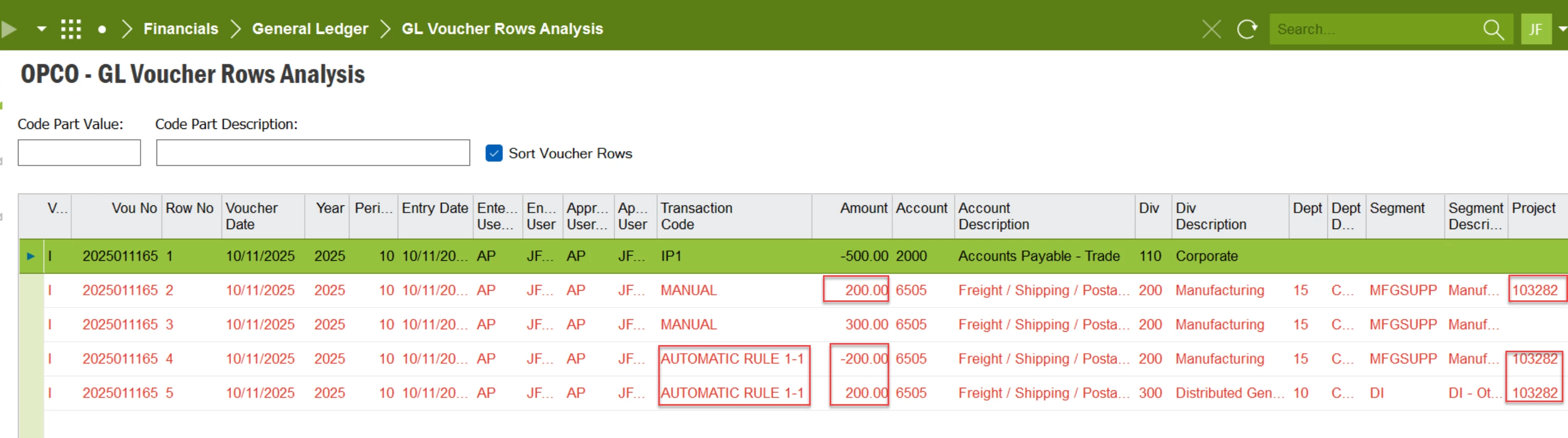This screenshot has width=1568, height=438.
Task: Uncheck the Sort Voucher Rows checkbox
Action: (494, 153)
